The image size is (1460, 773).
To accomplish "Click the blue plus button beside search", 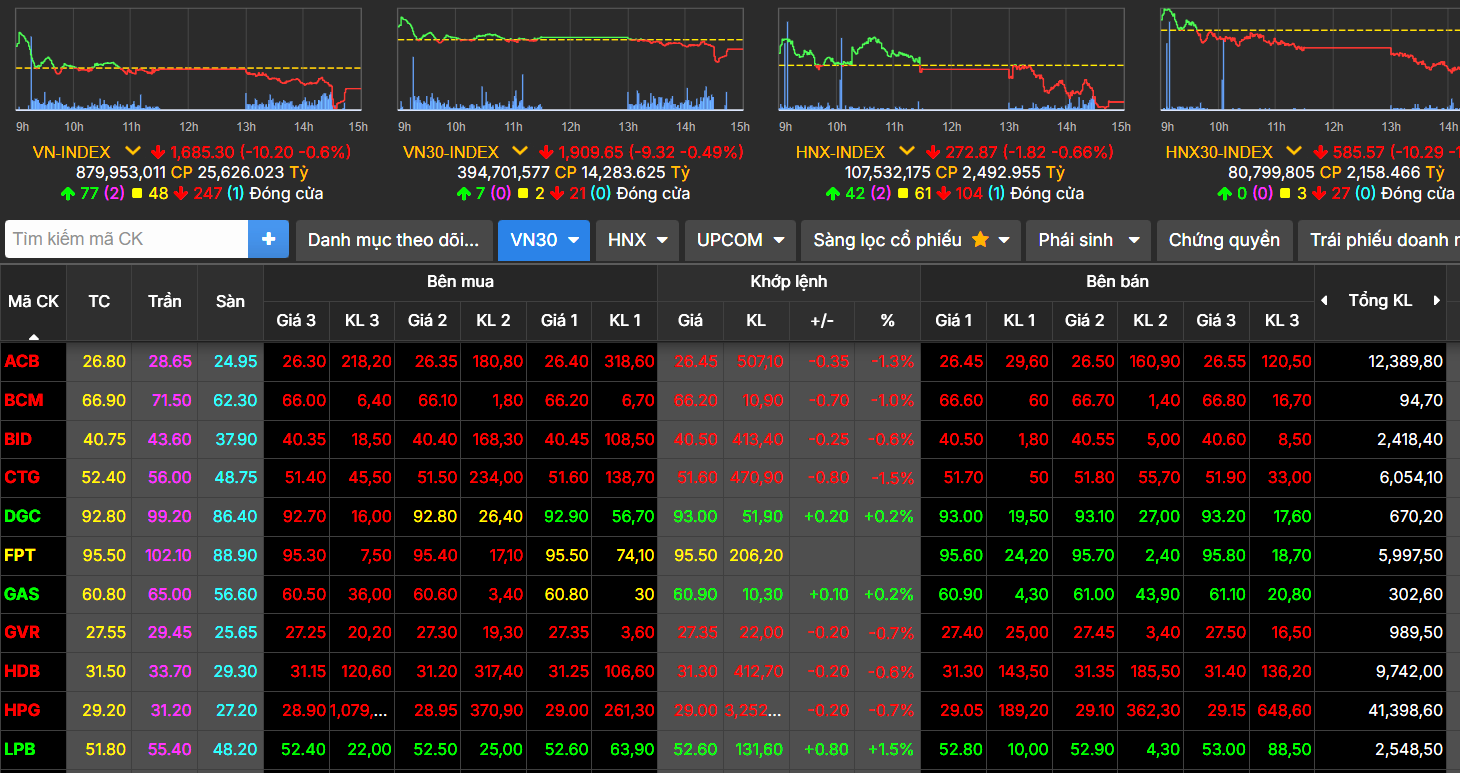I will coord(268,240).
